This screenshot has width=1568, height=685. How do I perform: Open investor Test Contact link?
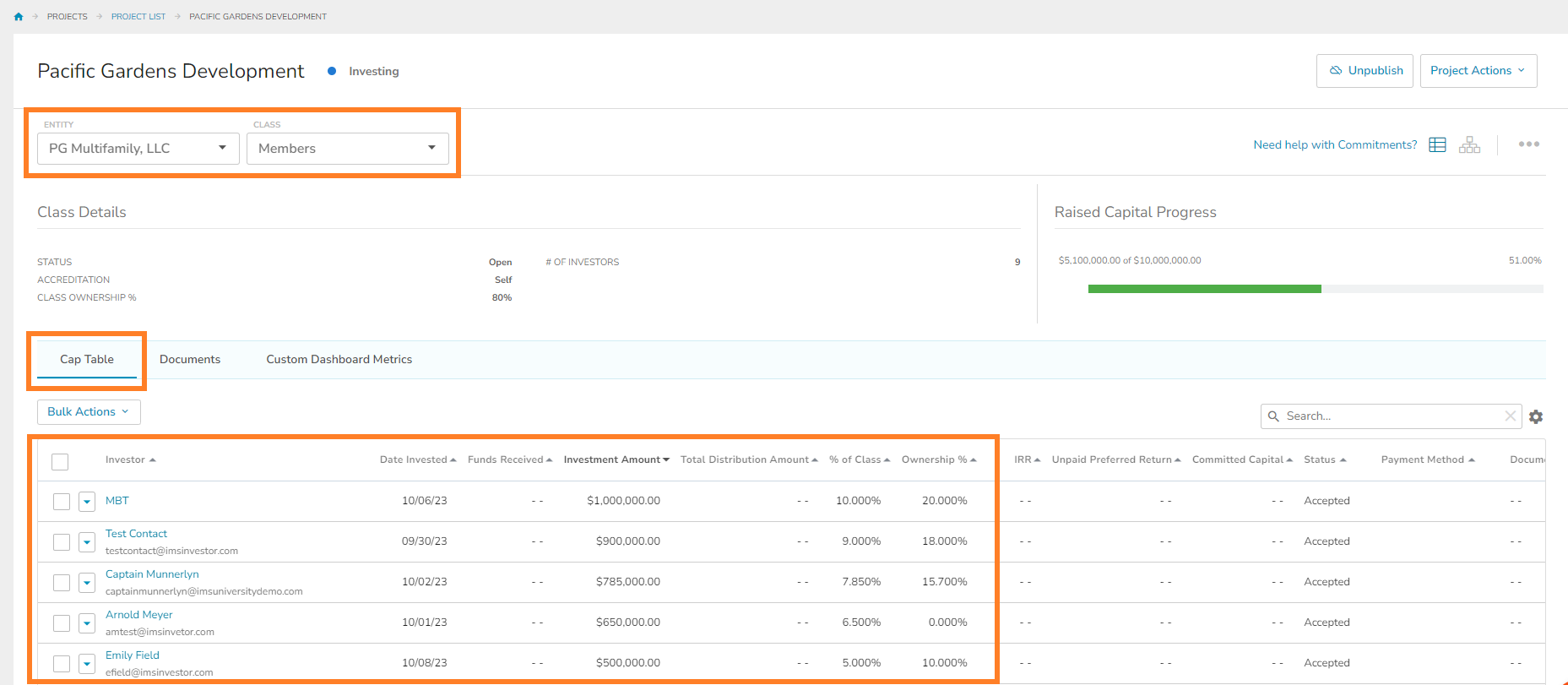[136, 534]
